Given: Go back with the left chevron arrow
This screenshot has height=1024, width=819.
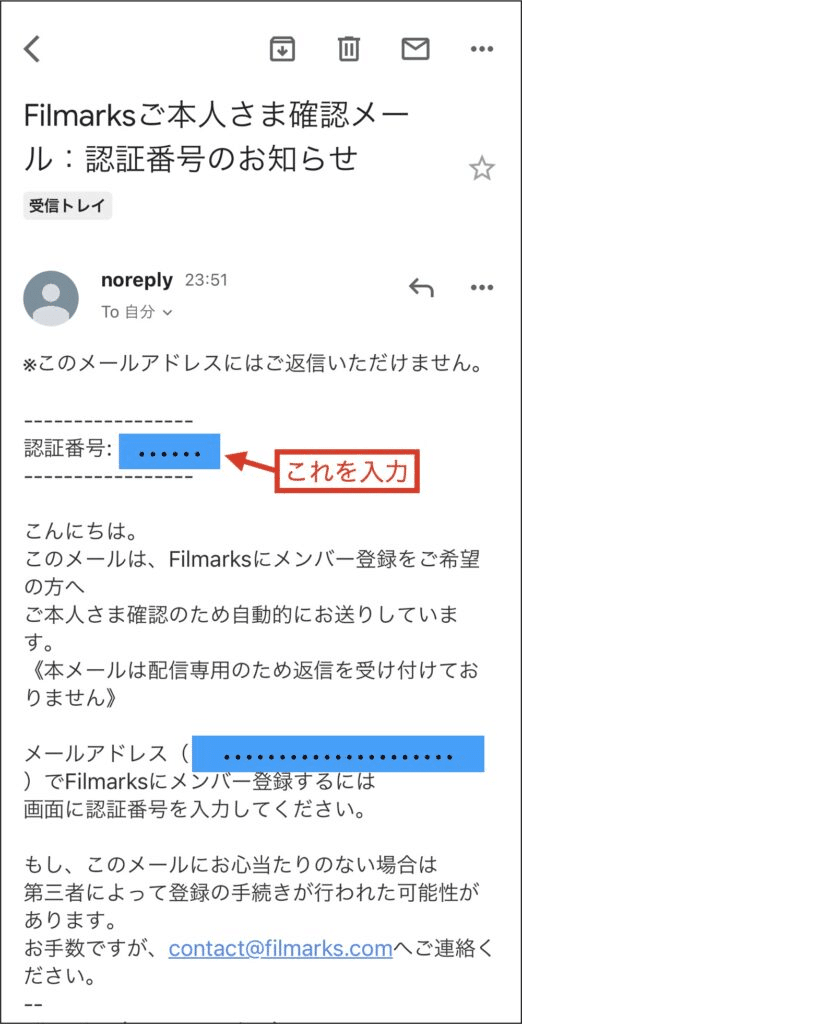Looking at the screenshot, I should tap(32, 49).
